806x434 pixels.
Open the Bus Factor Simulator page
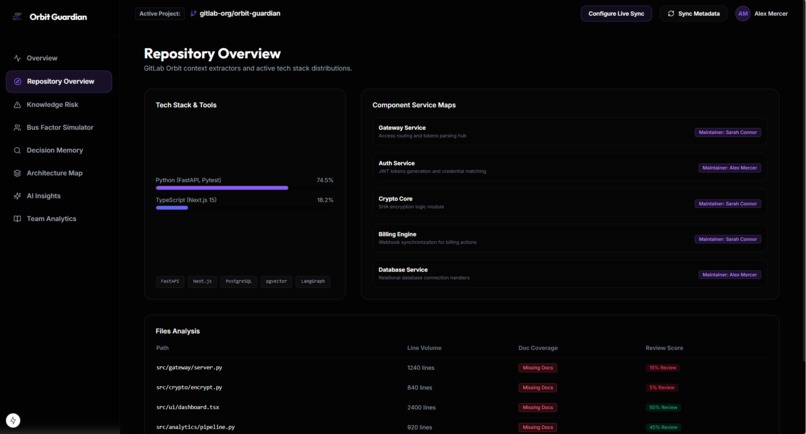[x=59, y=128]
